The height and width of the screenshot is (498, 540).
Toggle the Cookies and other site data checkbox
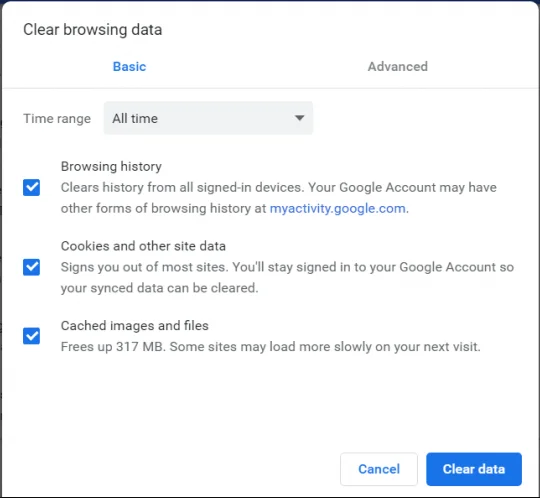(31, 267)
